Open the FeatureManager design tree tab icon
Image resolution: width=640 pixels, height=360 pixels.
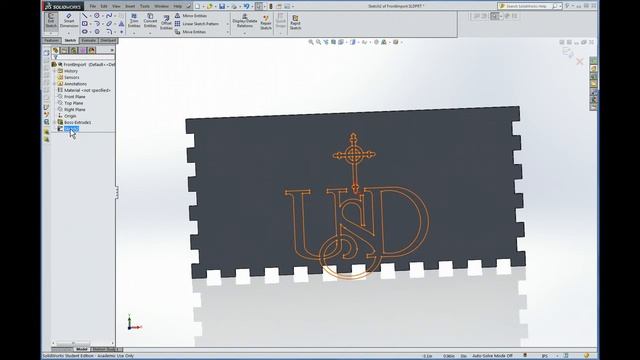56,50
